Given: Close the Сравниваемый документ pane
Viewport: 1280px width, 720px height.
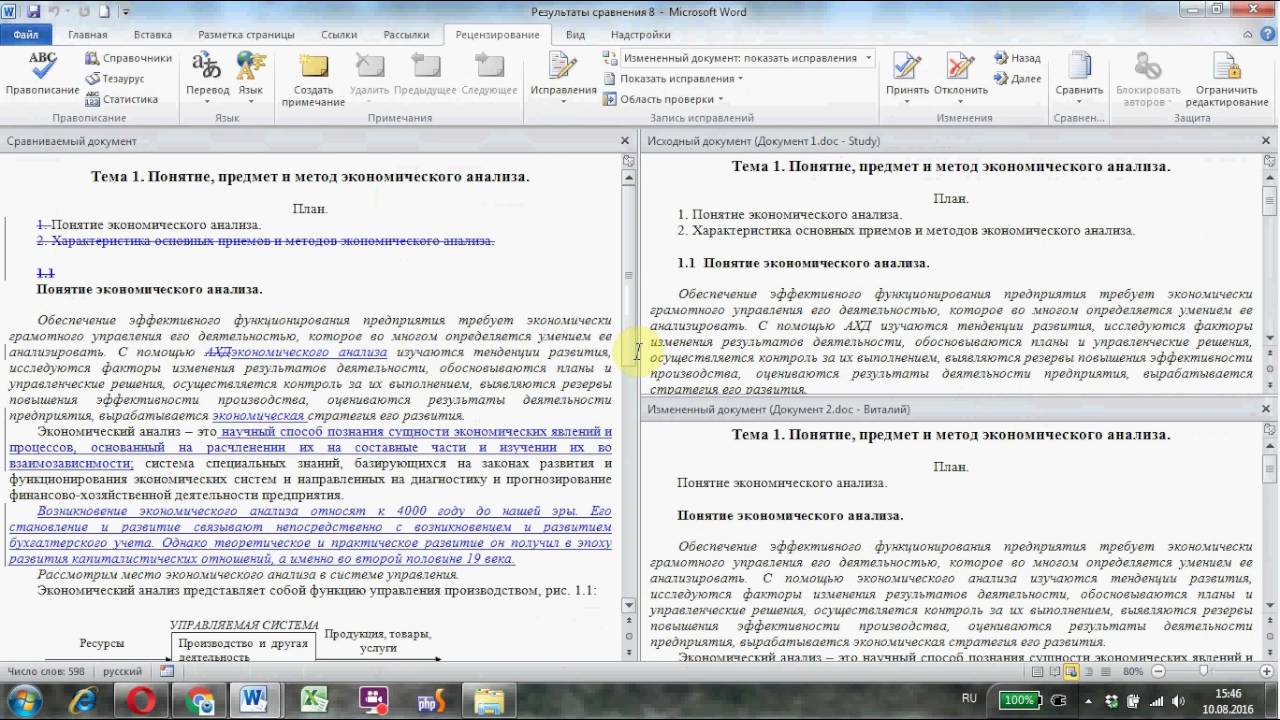Looking at the screenshot, I should pos(625,141).
